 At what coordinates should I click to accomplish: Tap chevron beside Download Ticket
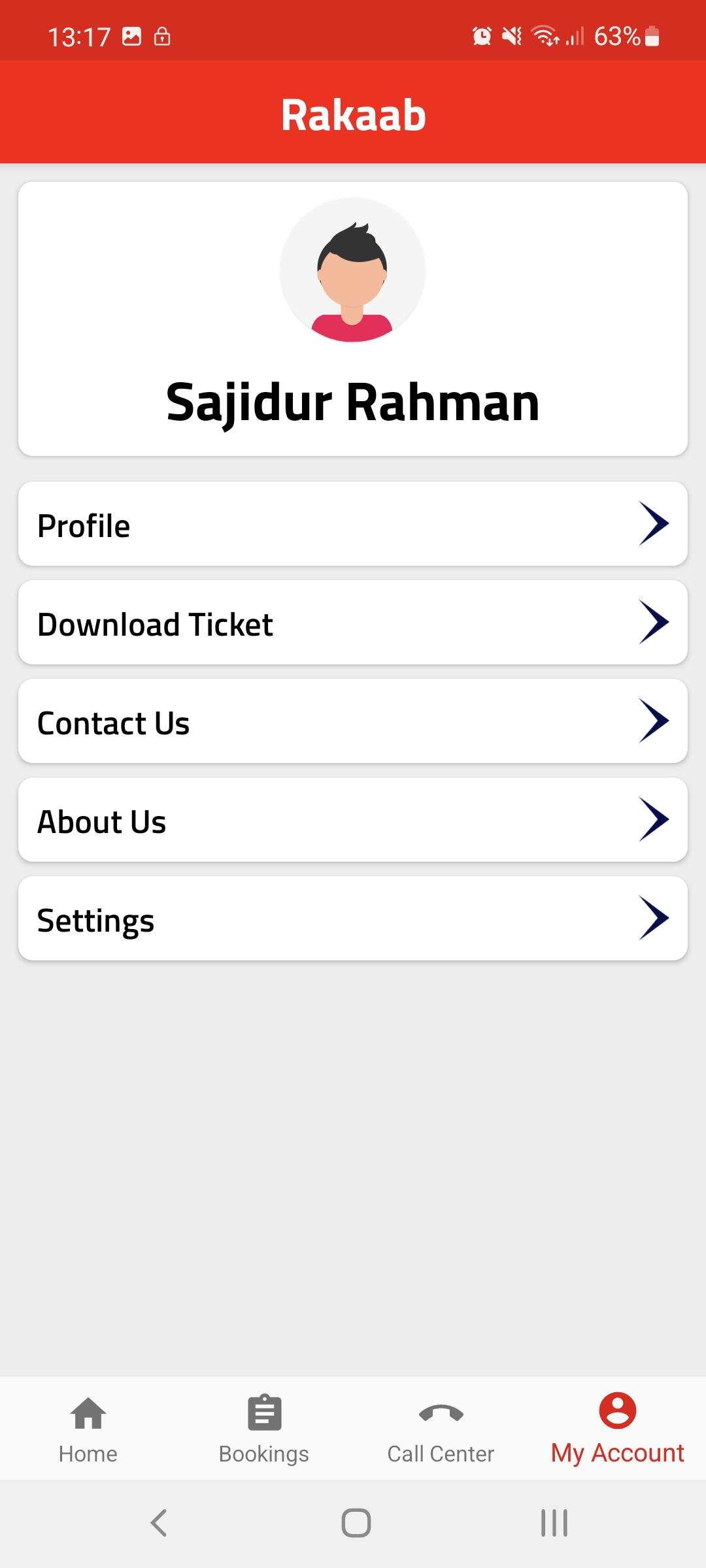[x=653, y=622]
